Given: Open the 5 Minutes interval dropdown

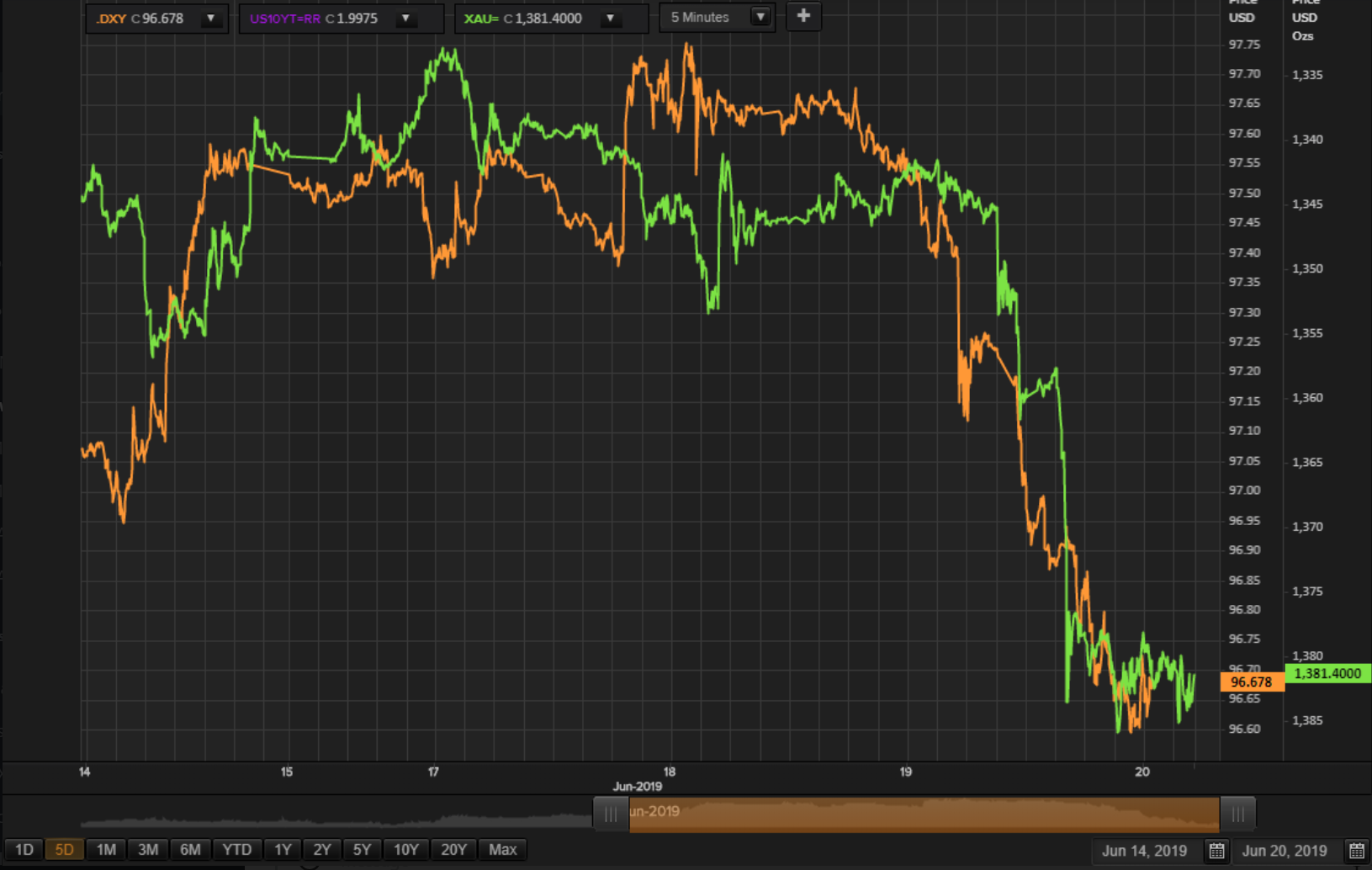Looking at the screenshot, I should click(x=718, y=17).
